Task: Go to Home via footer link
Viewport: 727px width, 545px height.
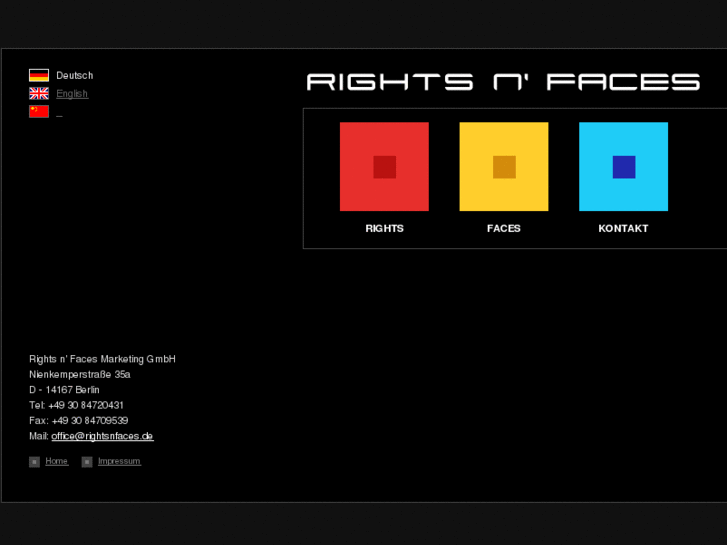Action: 57,461
